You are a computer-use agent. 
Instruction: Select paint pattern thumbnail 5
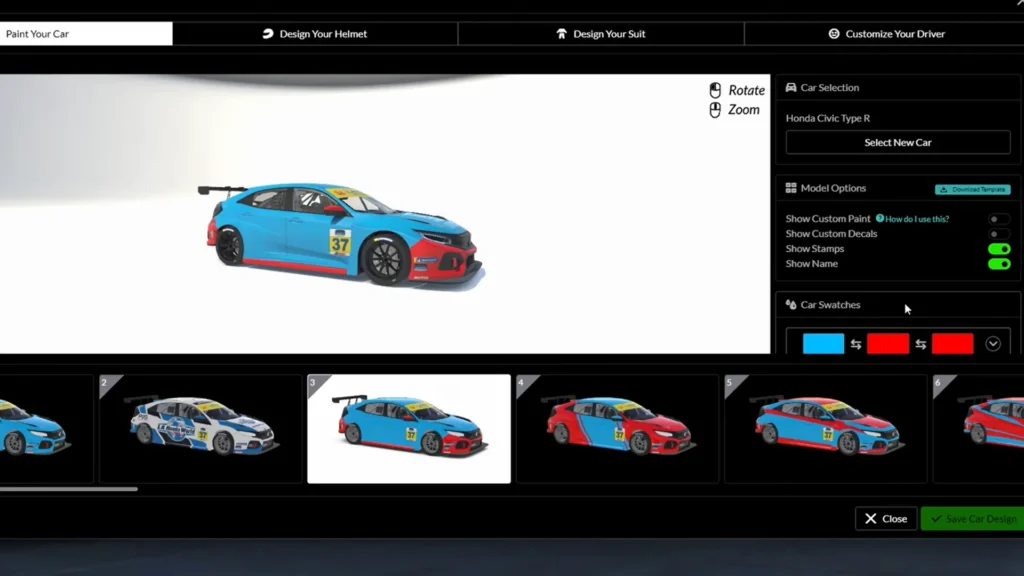(x=825, y=428)
